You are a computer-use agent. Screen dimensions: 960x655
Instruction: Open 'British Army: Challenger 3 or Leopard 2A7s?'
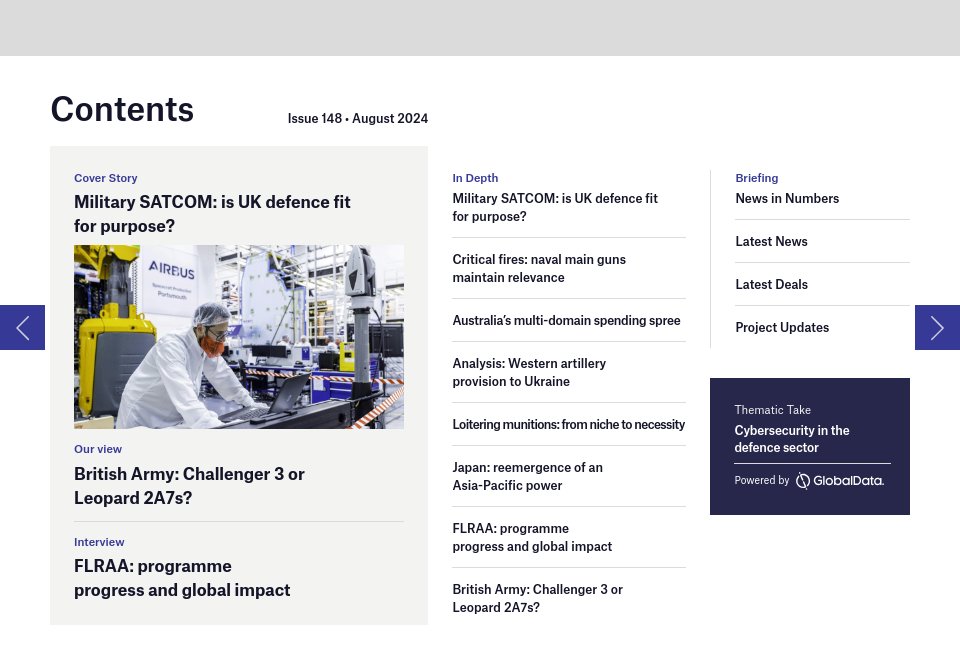[x=537, y=598]
